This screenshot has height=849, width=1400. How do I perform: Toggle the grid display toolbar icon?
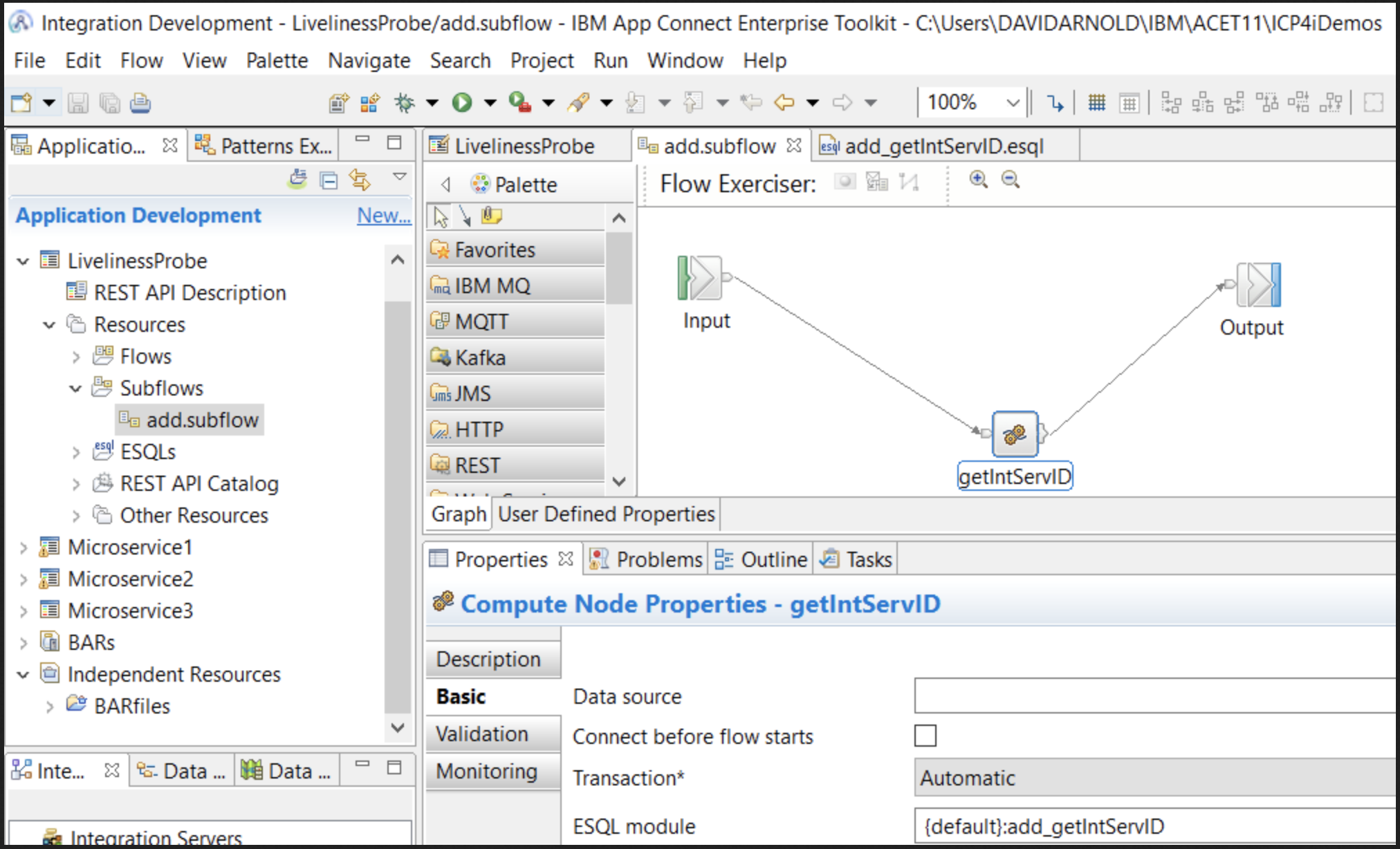pyautogui.click(x=1096, y=103)
